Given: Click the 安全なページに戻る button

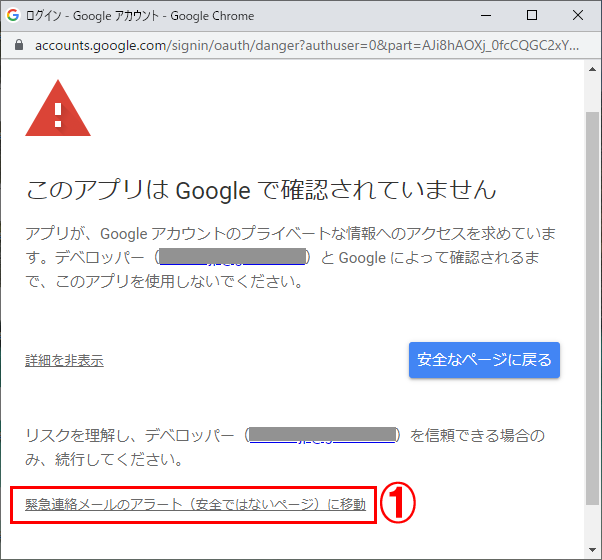Looking at the screenshot, I should coord(484,360).
